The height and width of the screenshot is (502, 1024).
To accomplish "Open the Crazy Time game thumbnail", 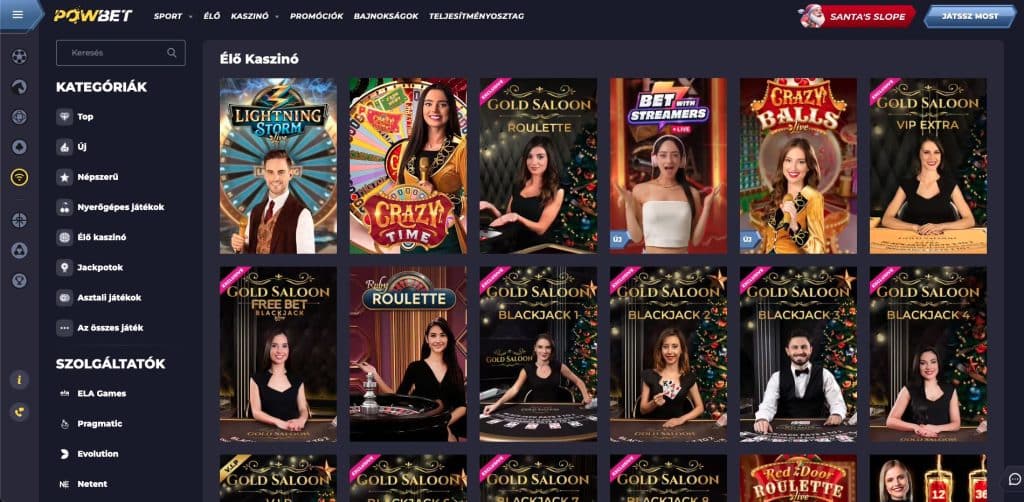I will coord(408,166).
